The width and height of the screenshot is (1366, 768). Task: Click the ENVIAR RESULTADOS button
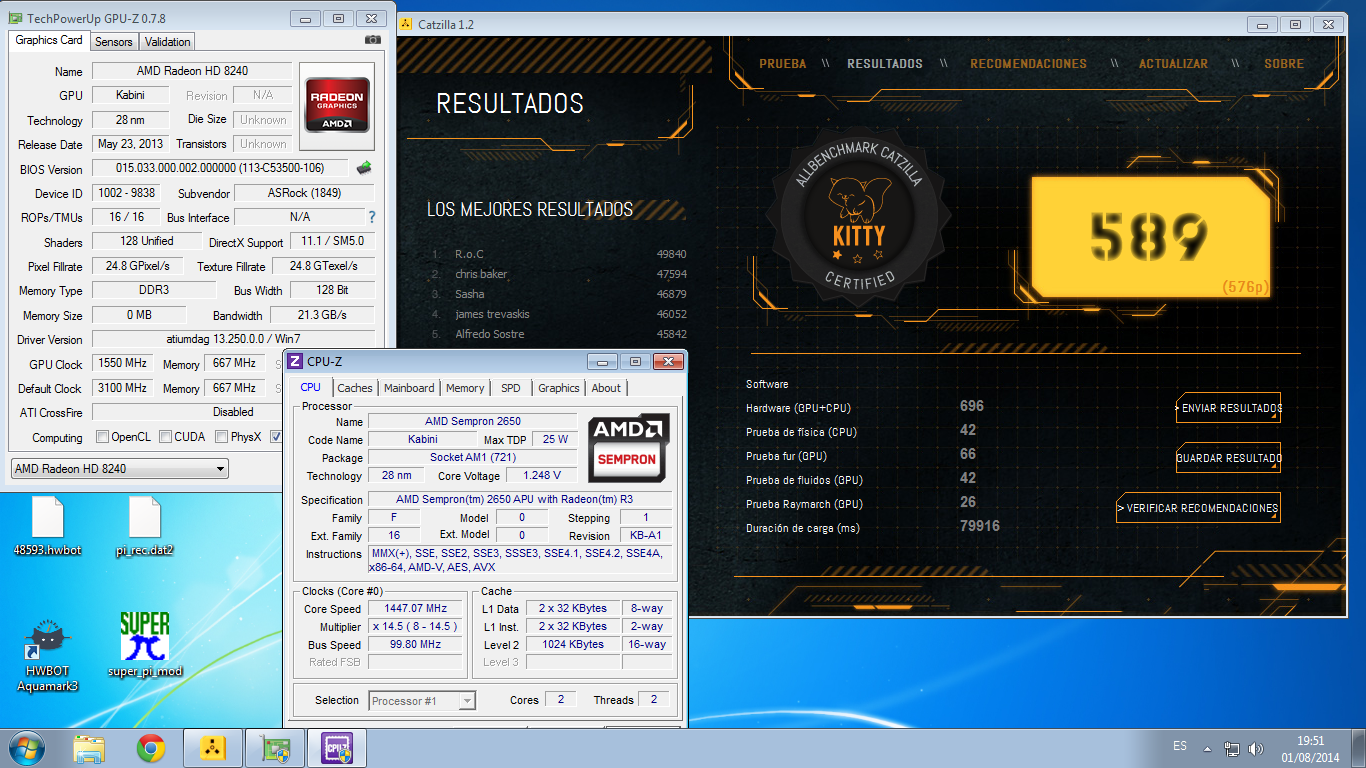pos(1229,408)
